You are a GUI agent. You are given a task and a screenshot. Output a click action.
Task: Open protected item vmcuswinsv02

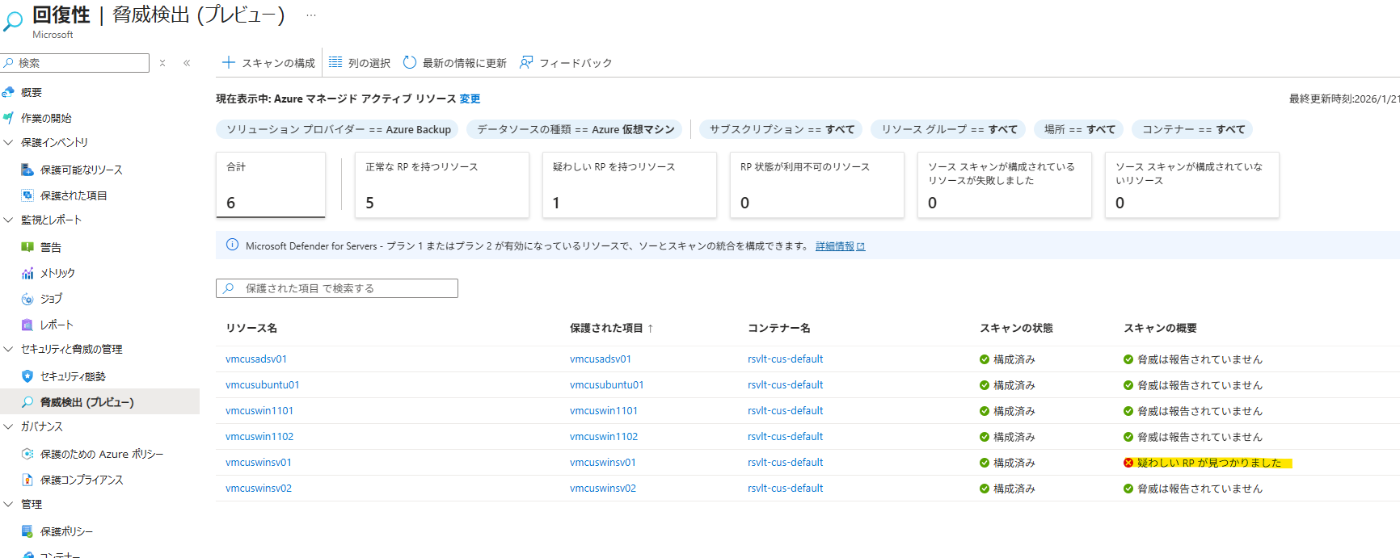(x=603, y=489)
